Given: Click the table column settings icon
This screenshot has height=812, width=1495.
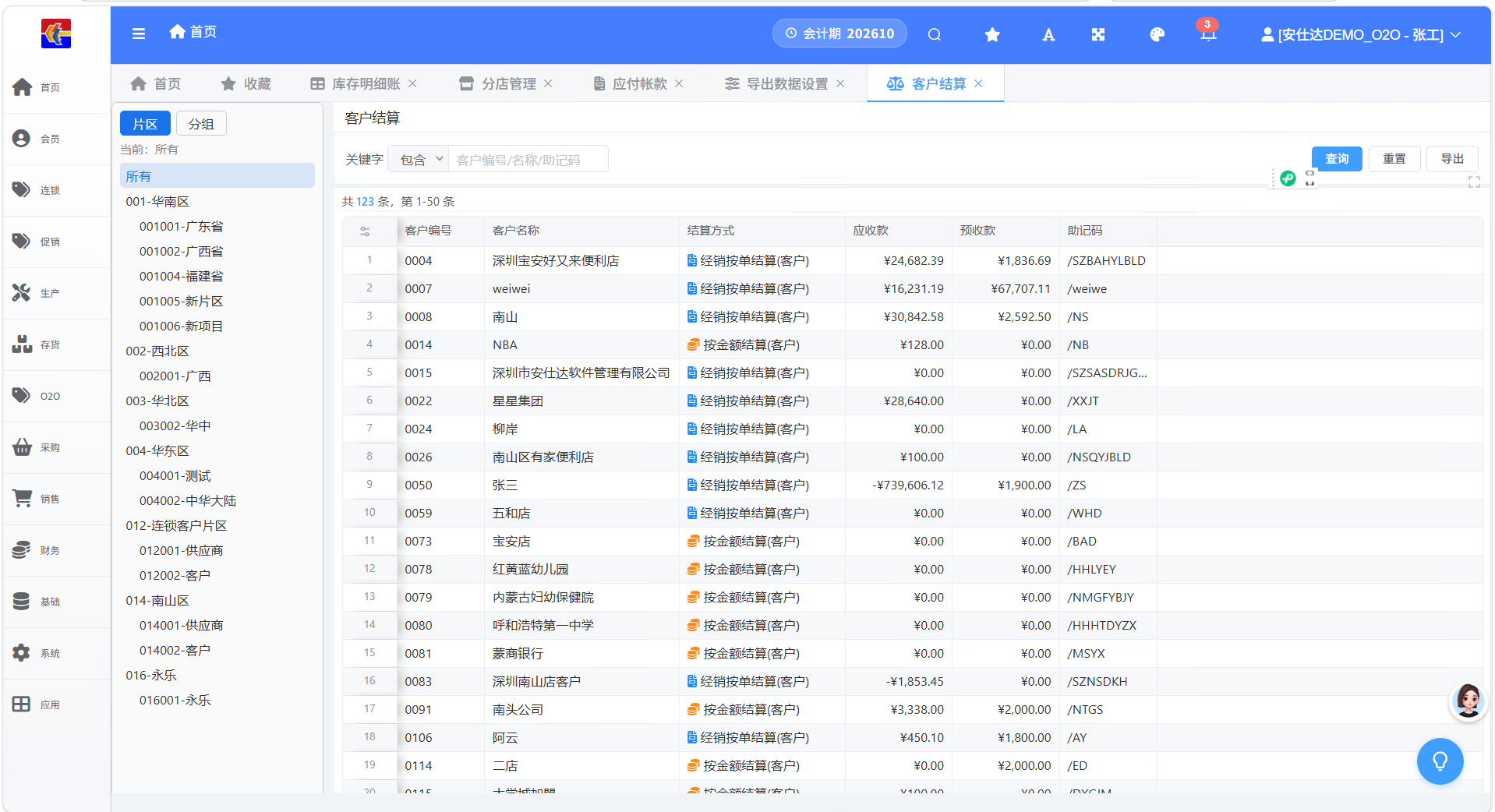Looking at the screenshot, I should 365,231.
